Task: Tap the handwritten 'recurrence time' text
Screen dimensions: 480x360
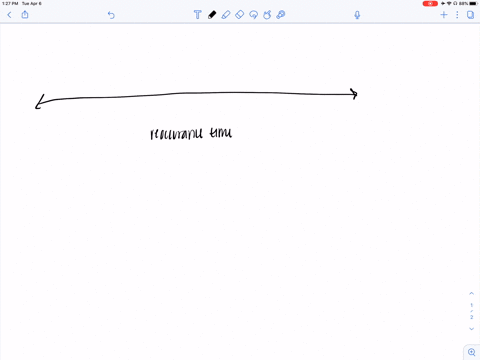Action: click(191, 133)
